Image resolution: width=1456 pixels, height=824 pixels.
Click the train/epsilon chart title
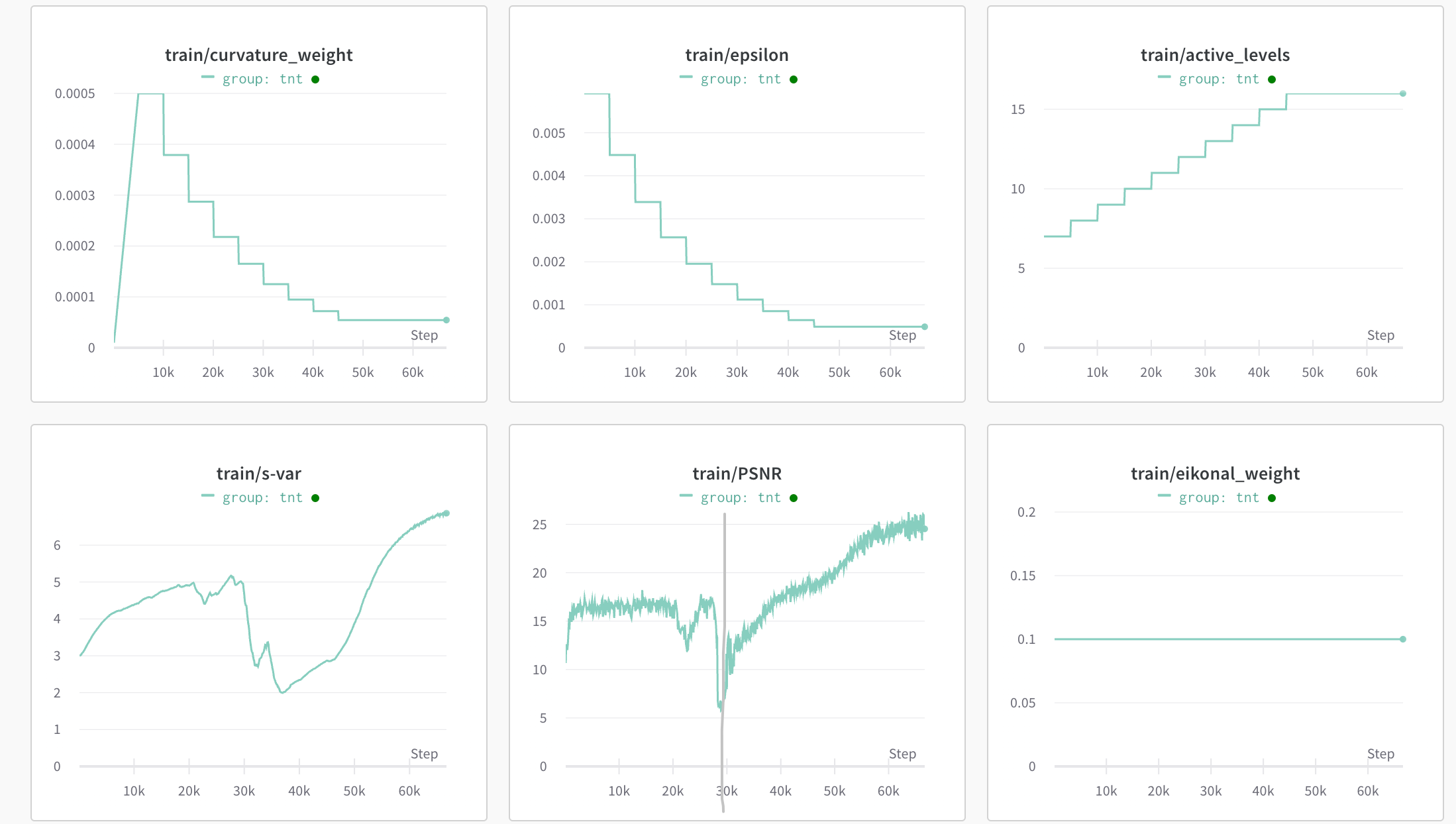736,55
